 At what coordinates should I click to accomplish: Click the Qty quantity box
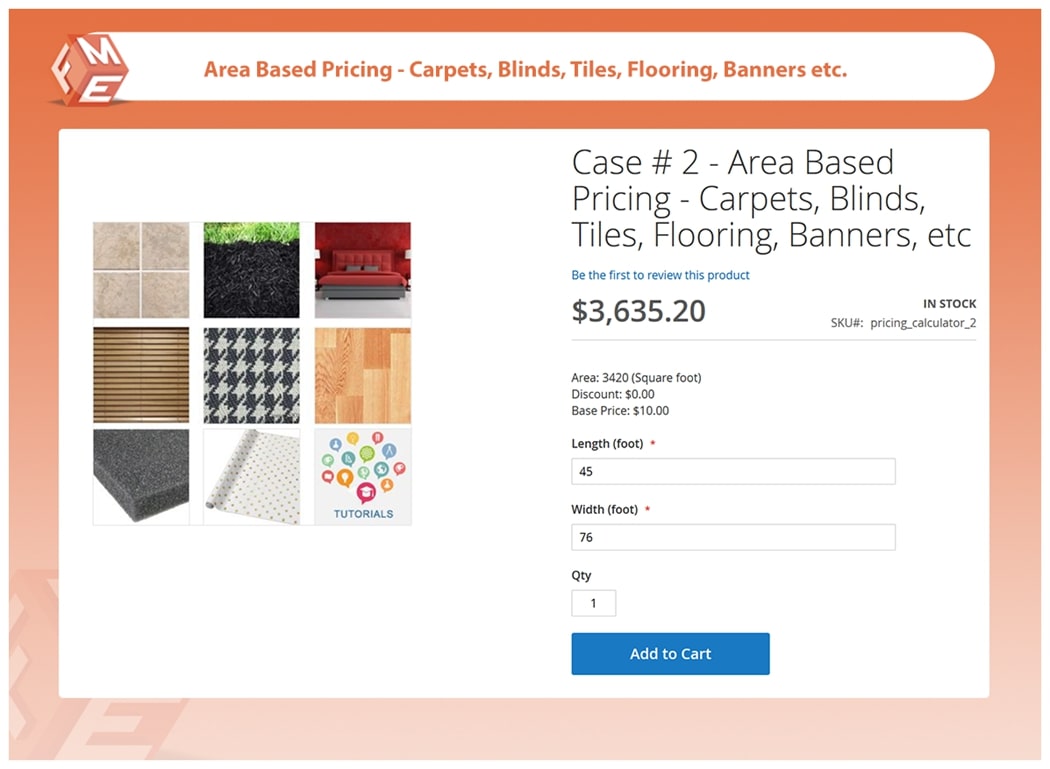pos(593,603)
